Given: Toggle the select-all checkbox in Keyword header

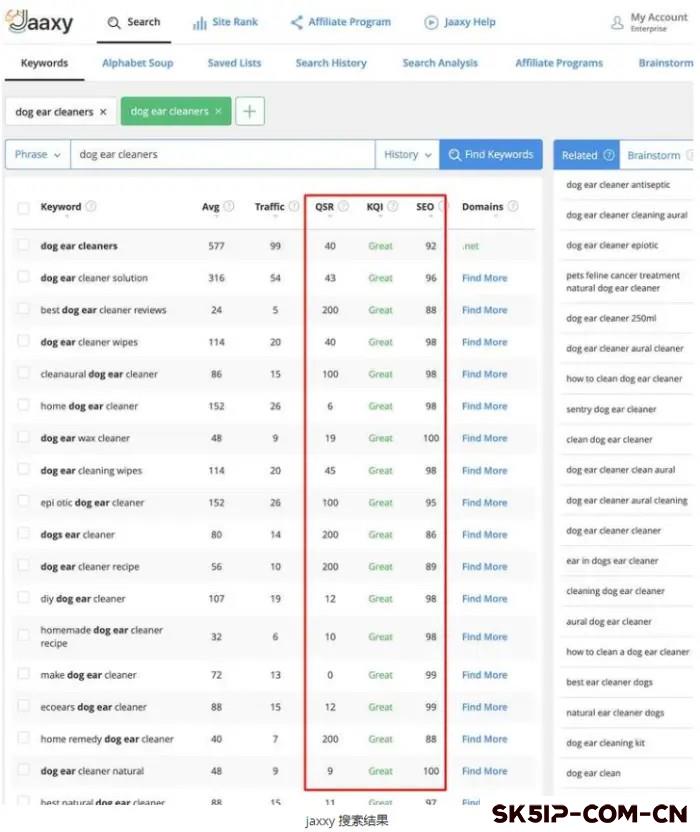Looking at the screenshot, I should click(x=23, y=207).
